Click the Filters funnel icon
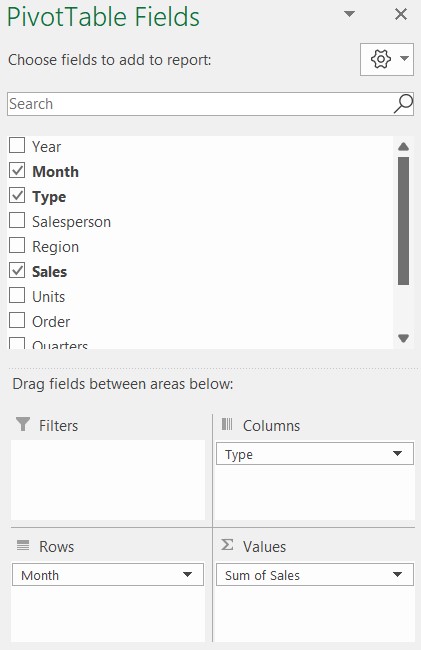The image size is (421, 650). click(23, 424)
